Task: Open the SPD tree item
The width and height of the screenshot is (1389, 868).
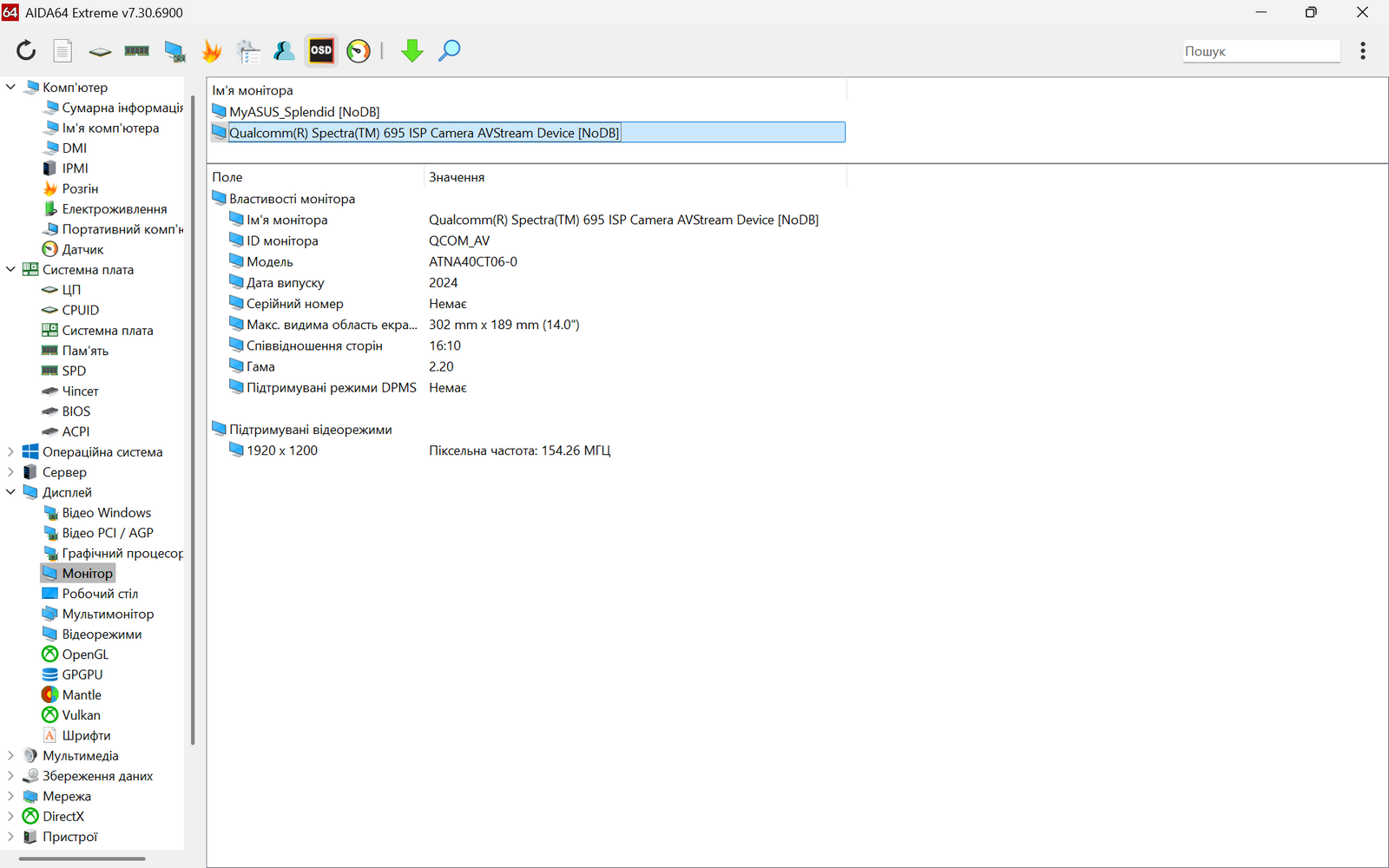Action: click(65, 371)
